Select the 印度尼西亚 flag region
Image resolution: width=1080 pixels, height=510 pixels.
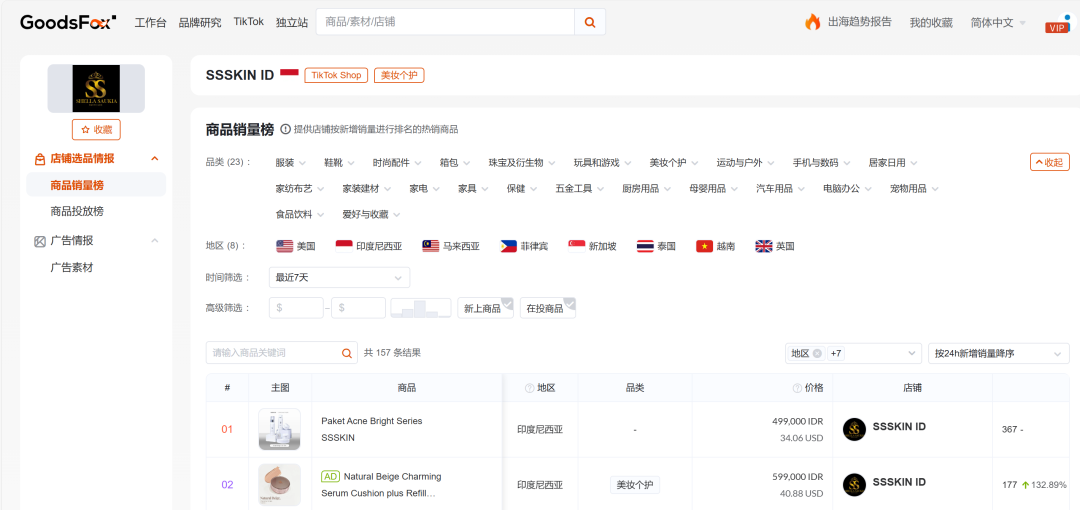[x=368, y=246]
